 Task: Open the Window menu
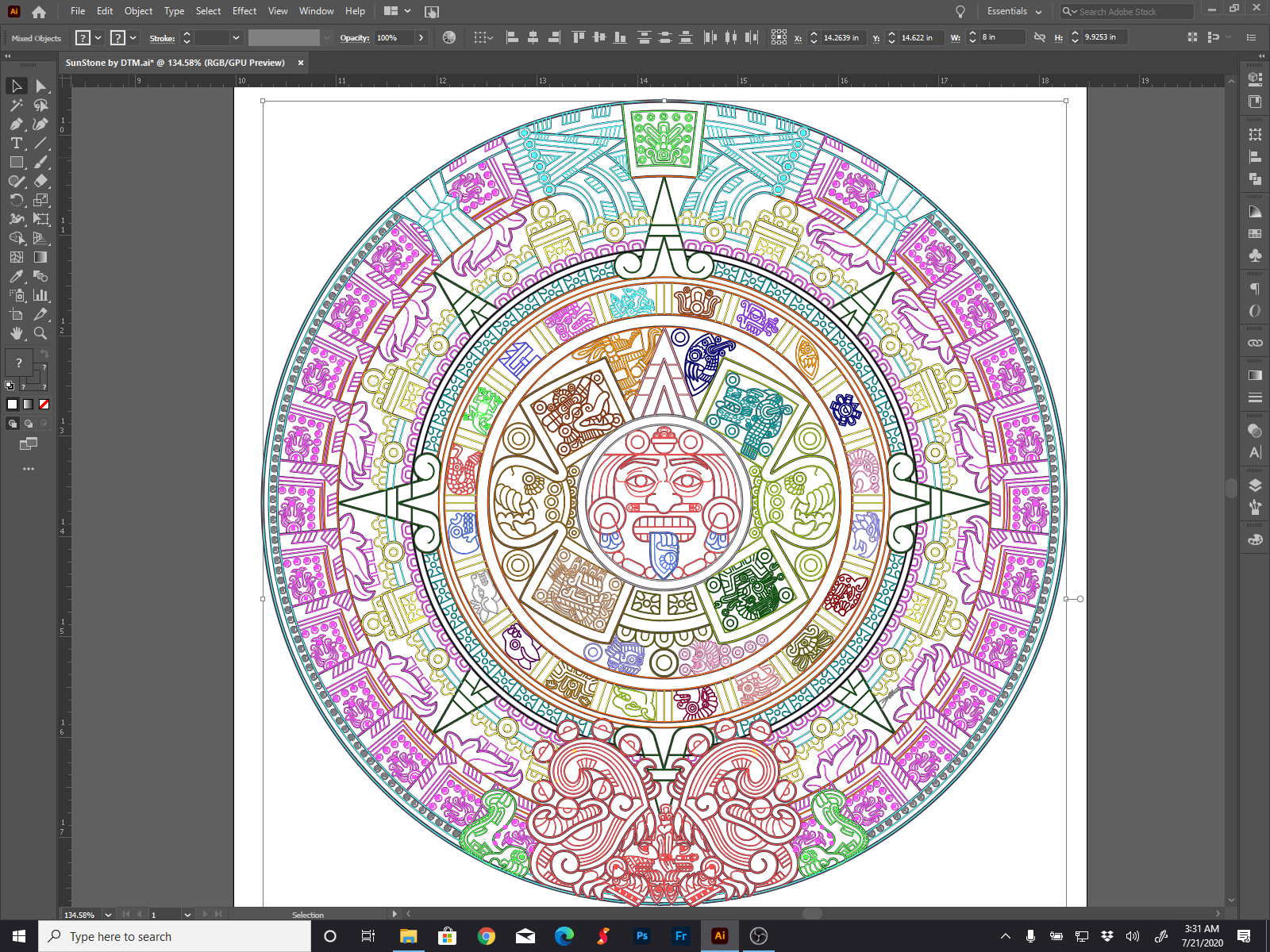pyautogui.click(x=316, y=11)
